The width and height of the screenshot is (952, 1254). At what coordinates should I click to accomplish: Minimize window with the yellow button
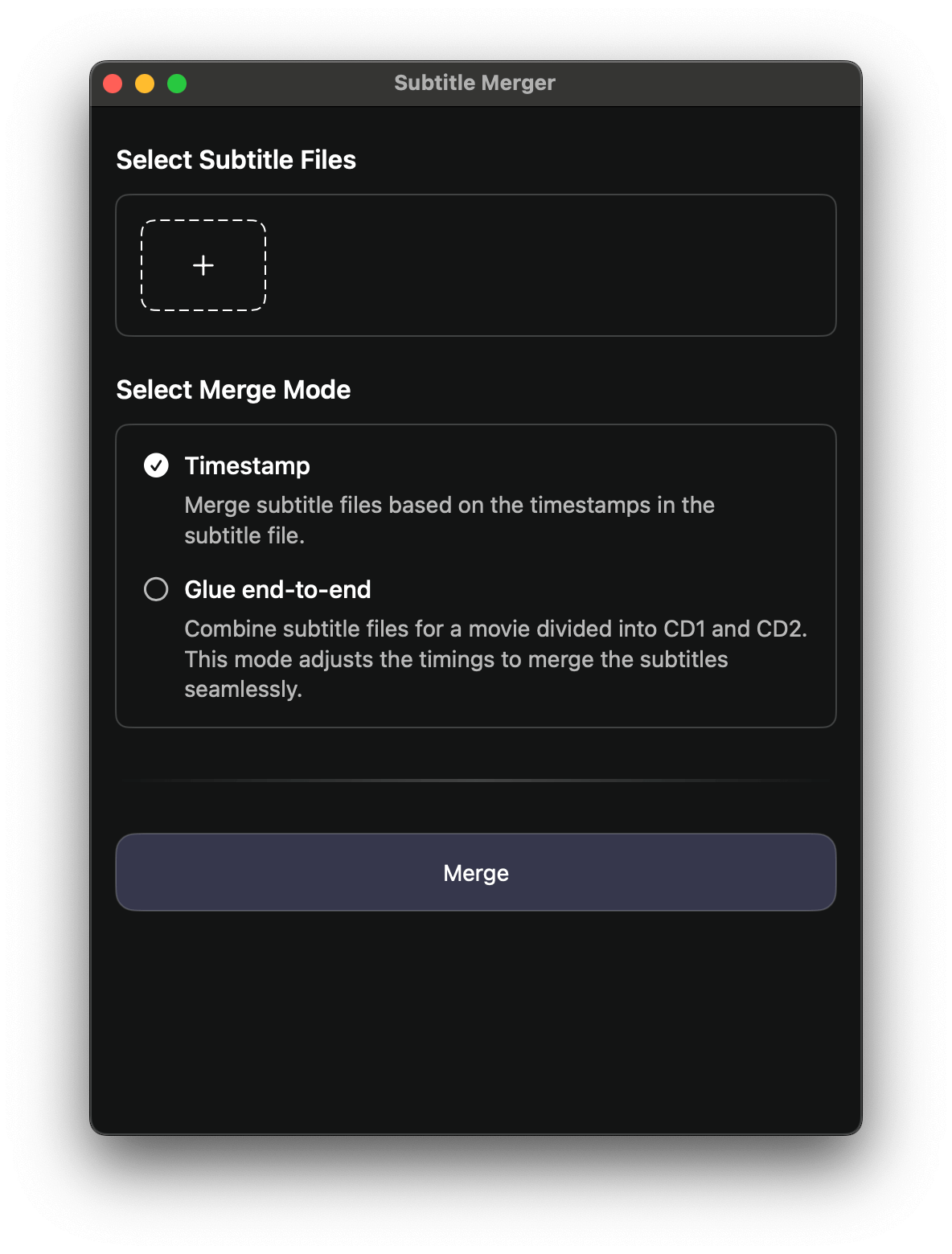point(145,84)
